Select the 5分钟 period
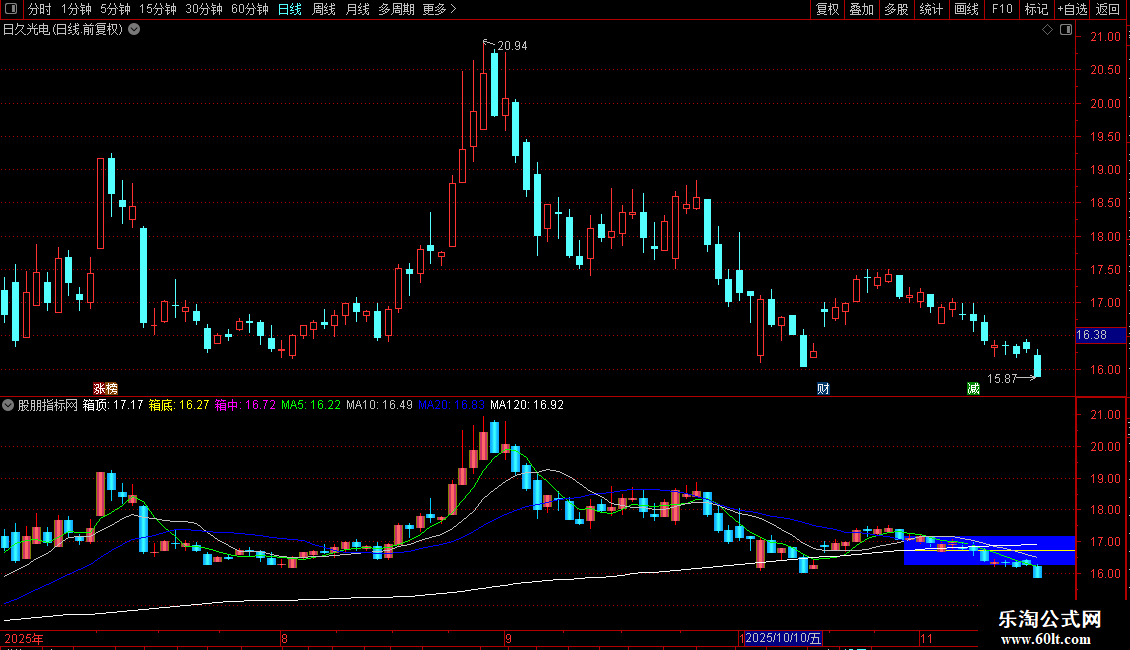This screenshot has height=650, width=1130. (115, 9)
